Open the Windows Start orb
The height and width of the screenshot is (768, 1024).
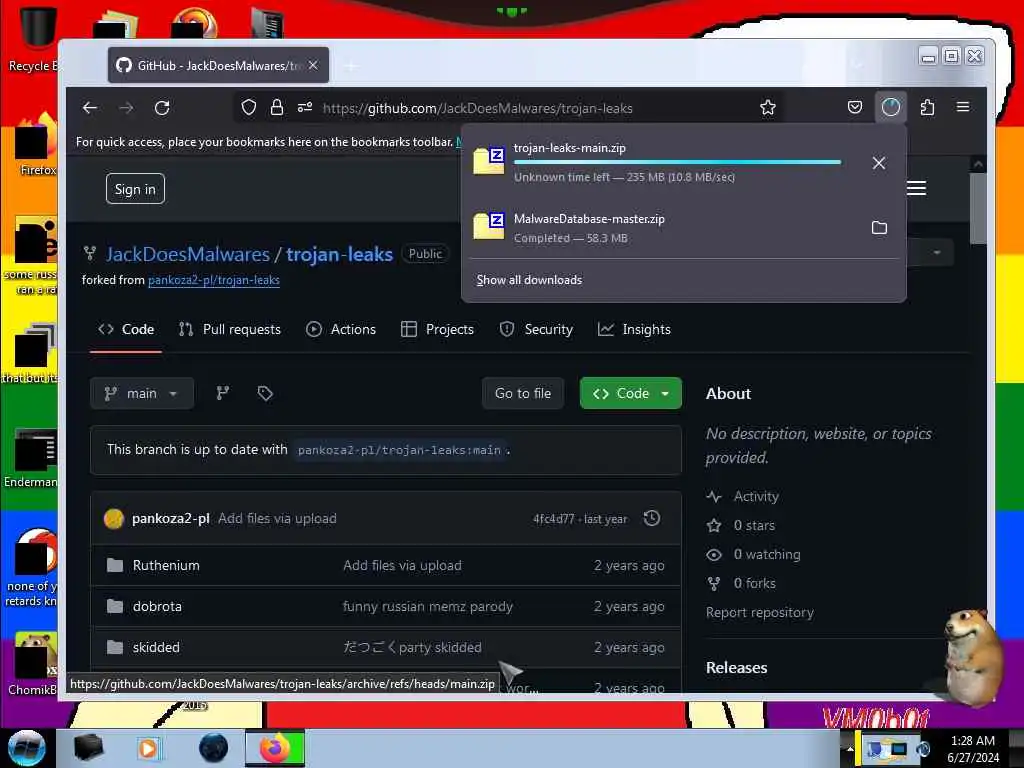tap(27, 748)
